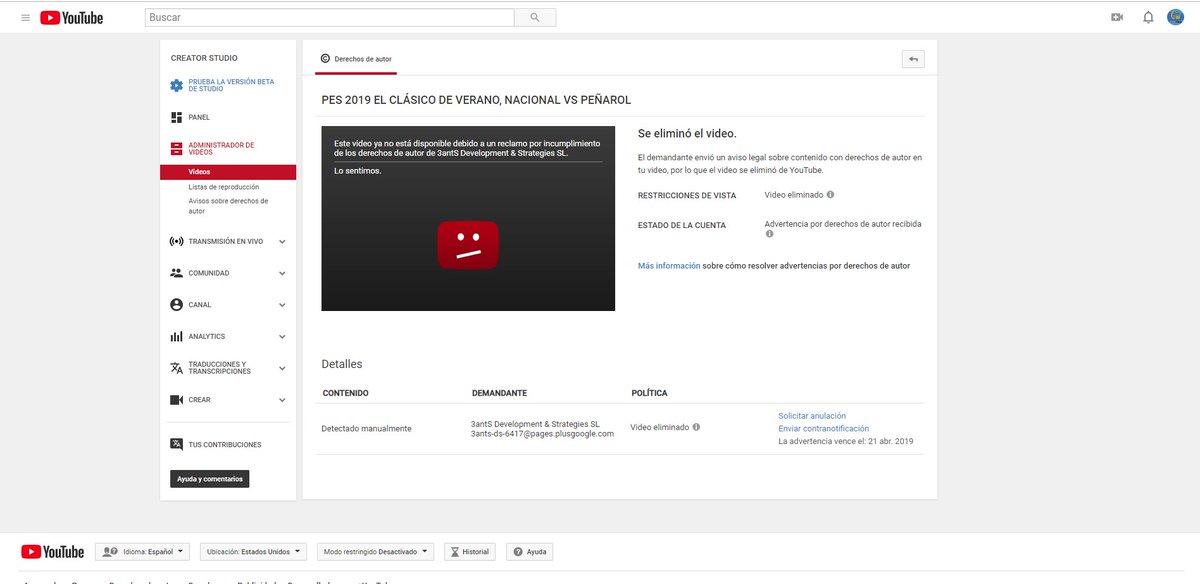Open the account avatar menu

[1176, 17]
